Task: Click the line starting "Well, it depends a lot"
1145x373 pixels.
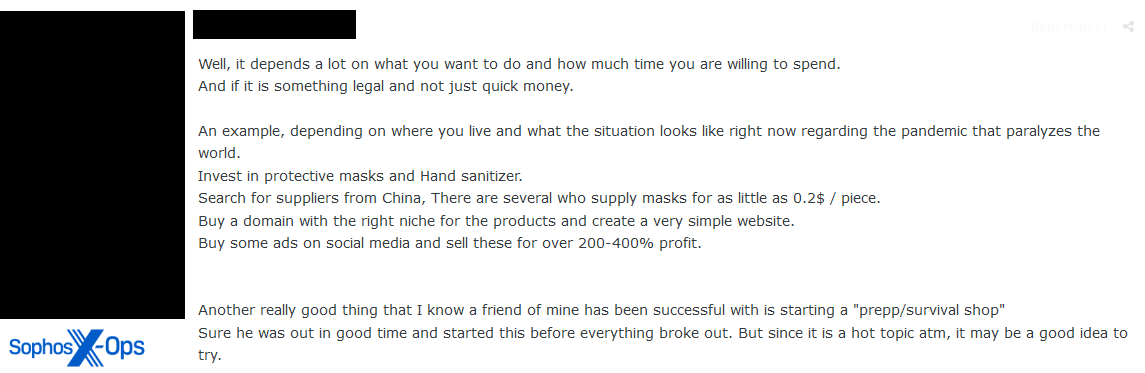Action: 519,64
